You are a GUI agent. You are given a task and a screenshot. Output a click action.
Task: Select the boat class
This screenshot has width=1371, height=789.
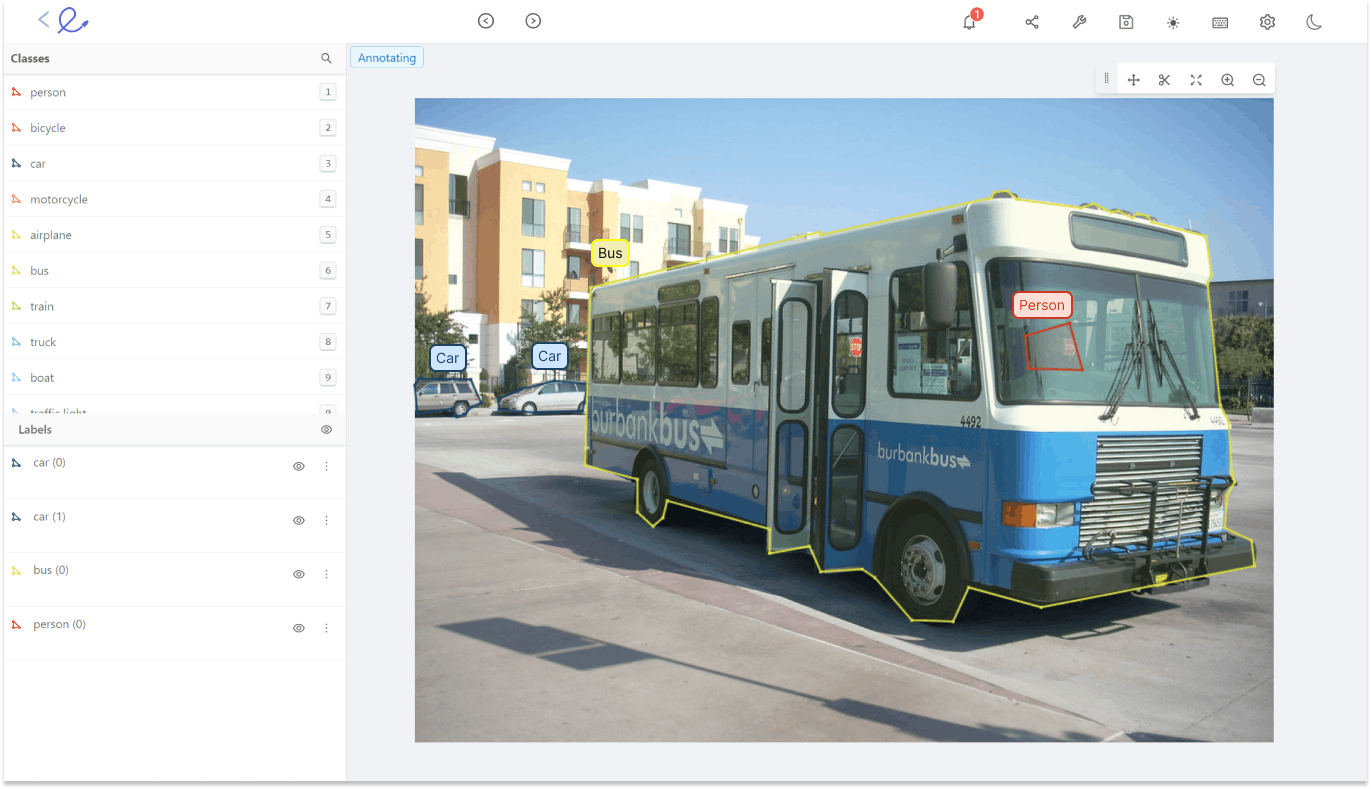click(175, 377)
